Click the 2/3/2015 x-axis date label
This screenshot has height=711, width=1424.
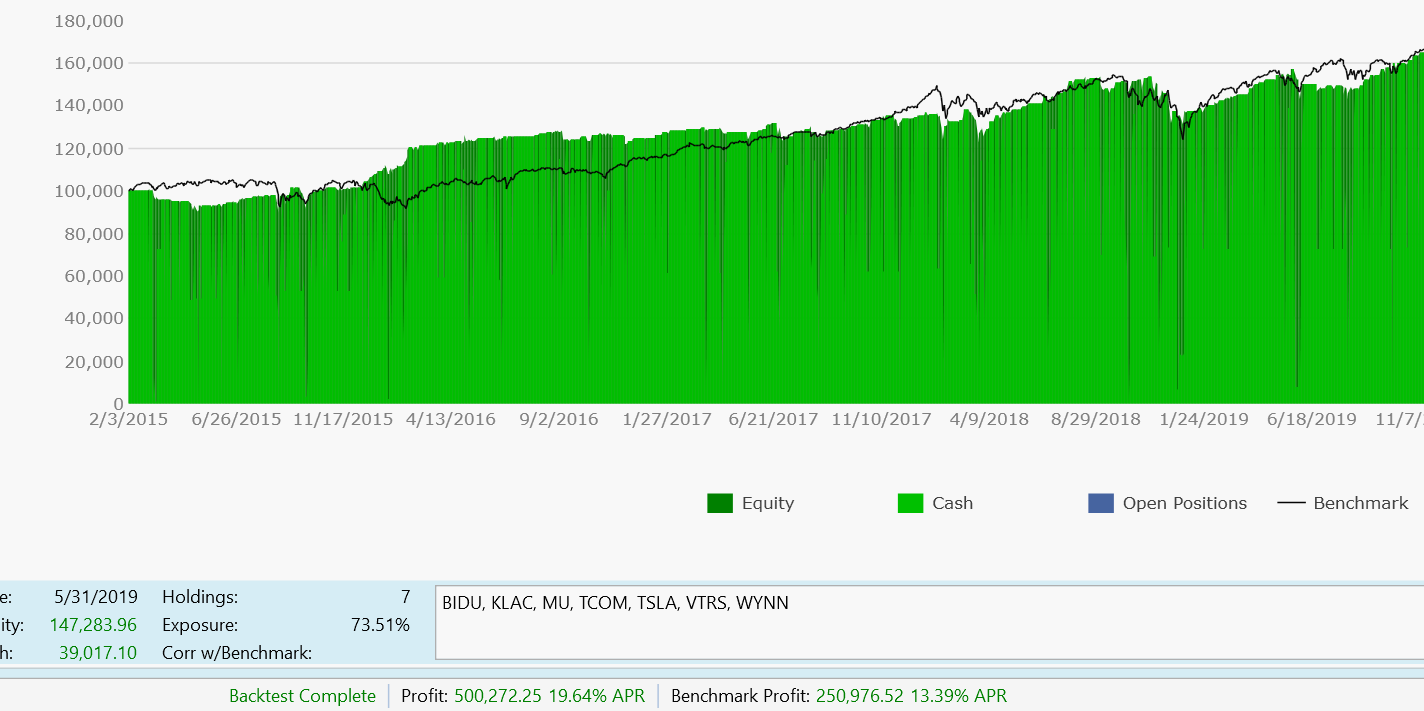click(128, 419)
